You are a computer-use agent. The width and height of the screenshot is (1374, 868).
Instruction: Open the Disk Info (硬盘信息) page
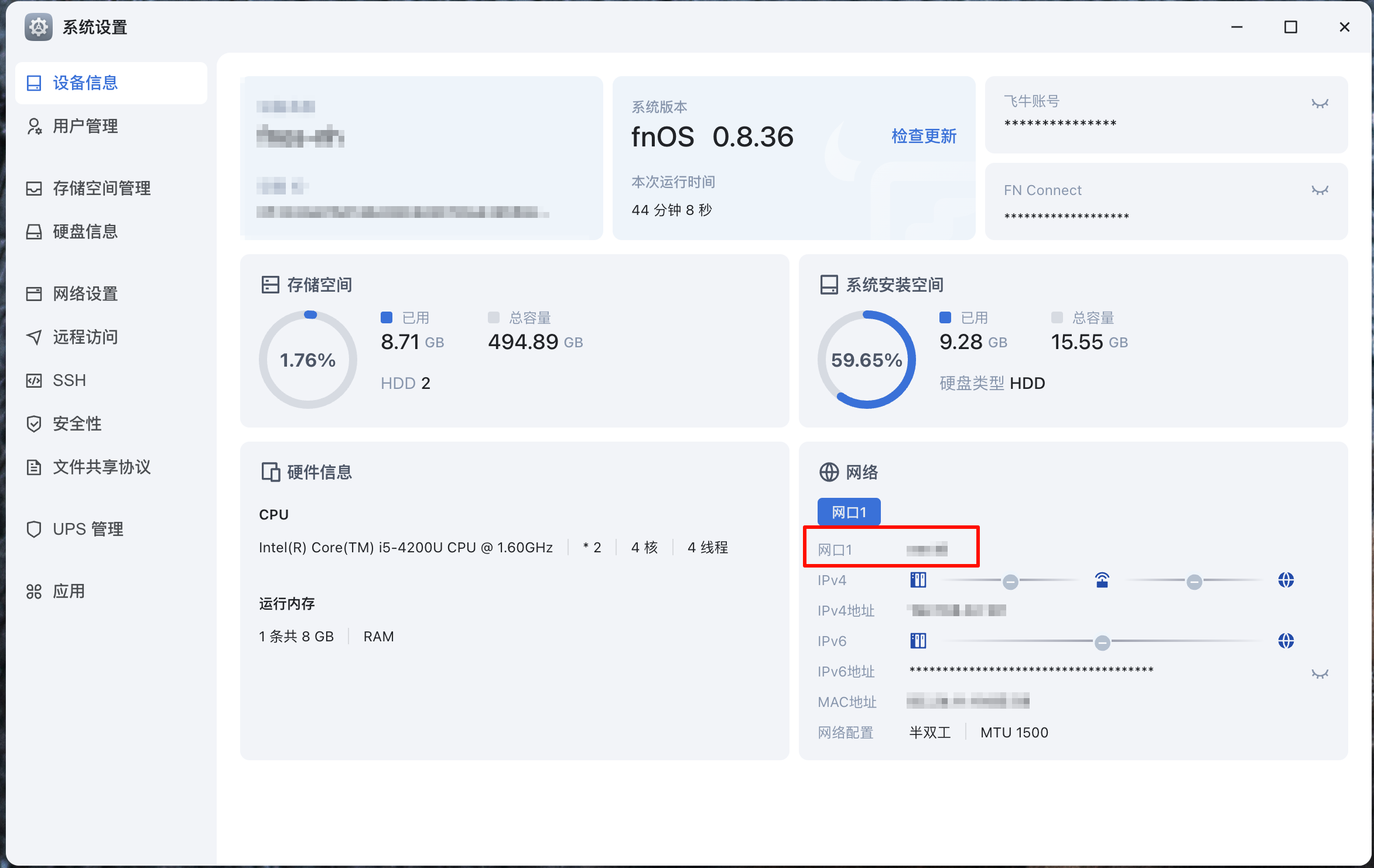click(85, 231)
